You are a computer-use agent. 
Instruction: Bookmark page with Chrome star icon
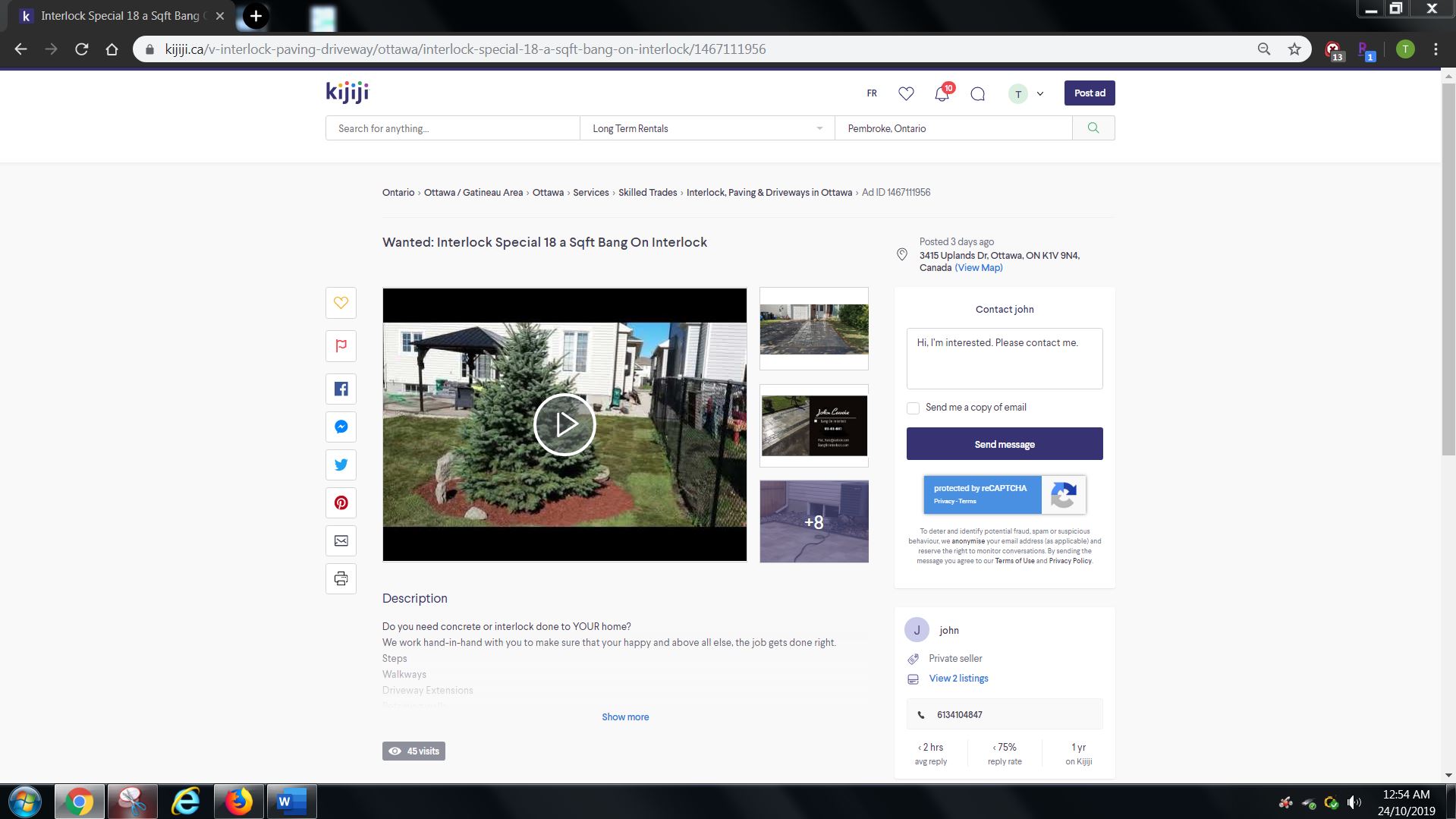coord(1294,49)
